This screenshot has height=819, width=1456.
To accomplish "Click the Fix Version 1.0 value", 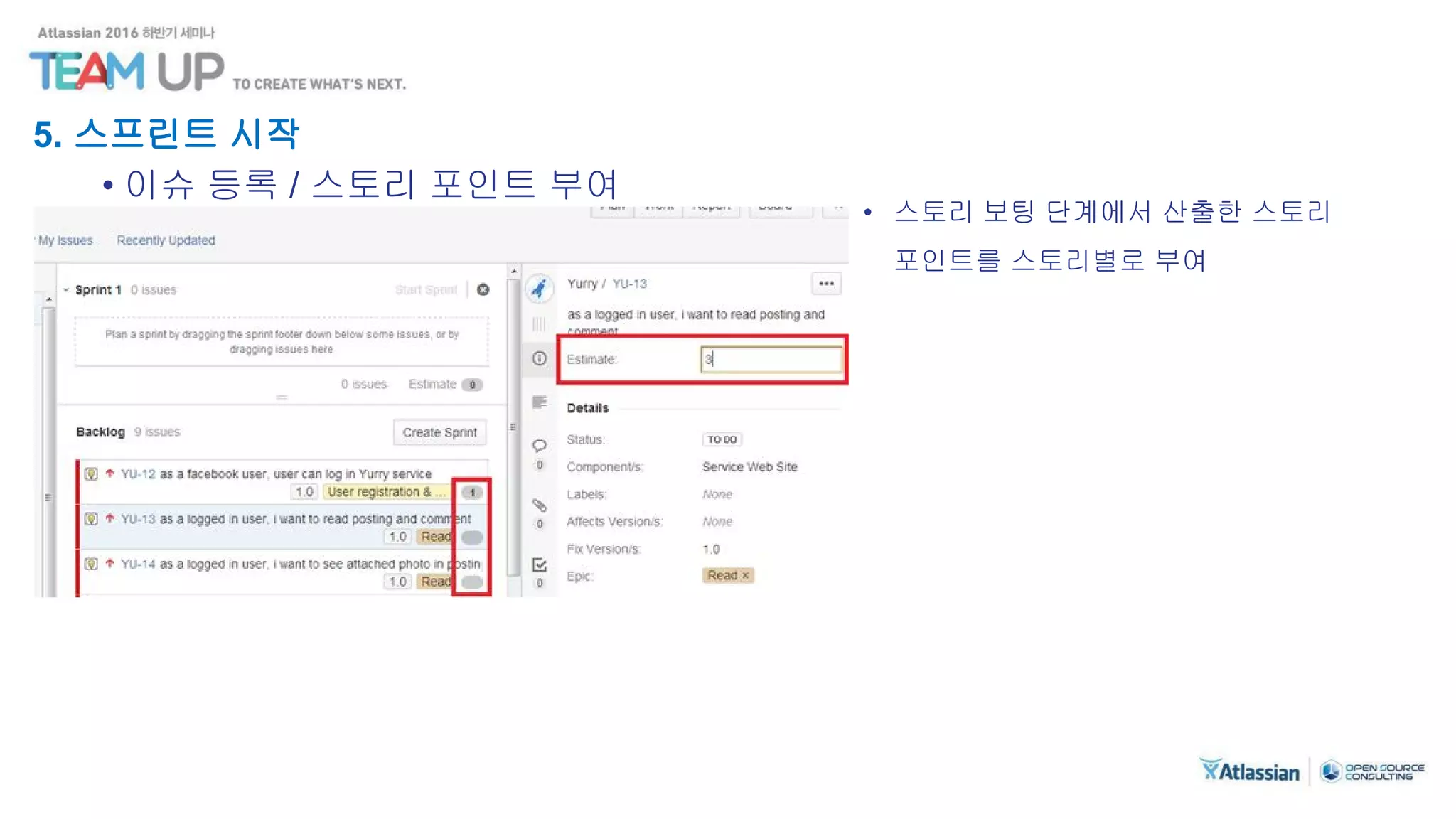I will pyautogui.click(x=711, y=549).
